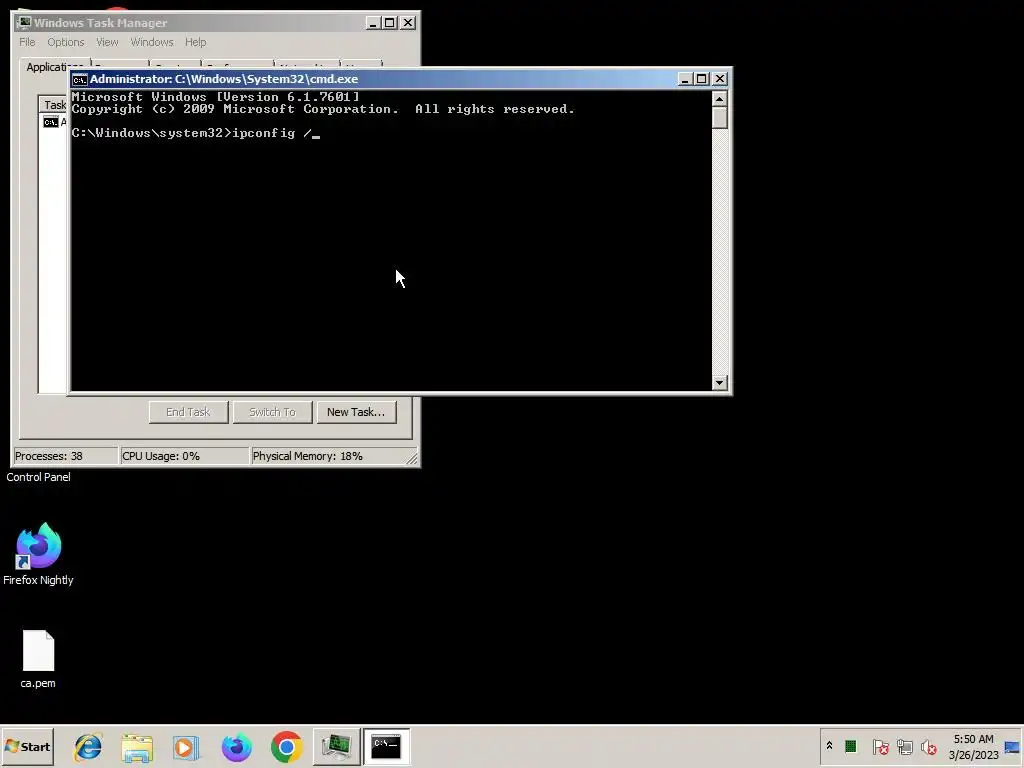
Task: Maximize the Windows Task Manager window
Action: coord(390,23)
